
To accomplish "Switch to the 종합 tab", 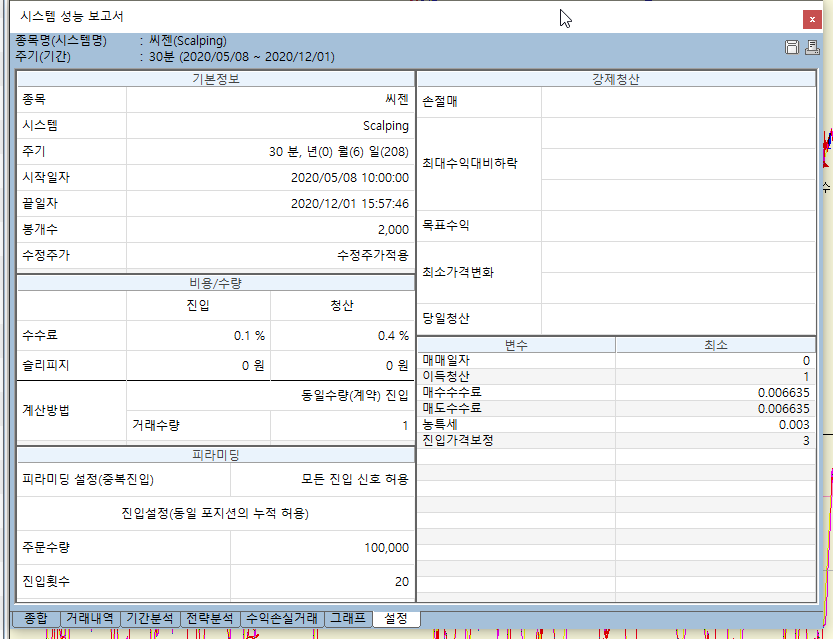I will tap(35, 618).
